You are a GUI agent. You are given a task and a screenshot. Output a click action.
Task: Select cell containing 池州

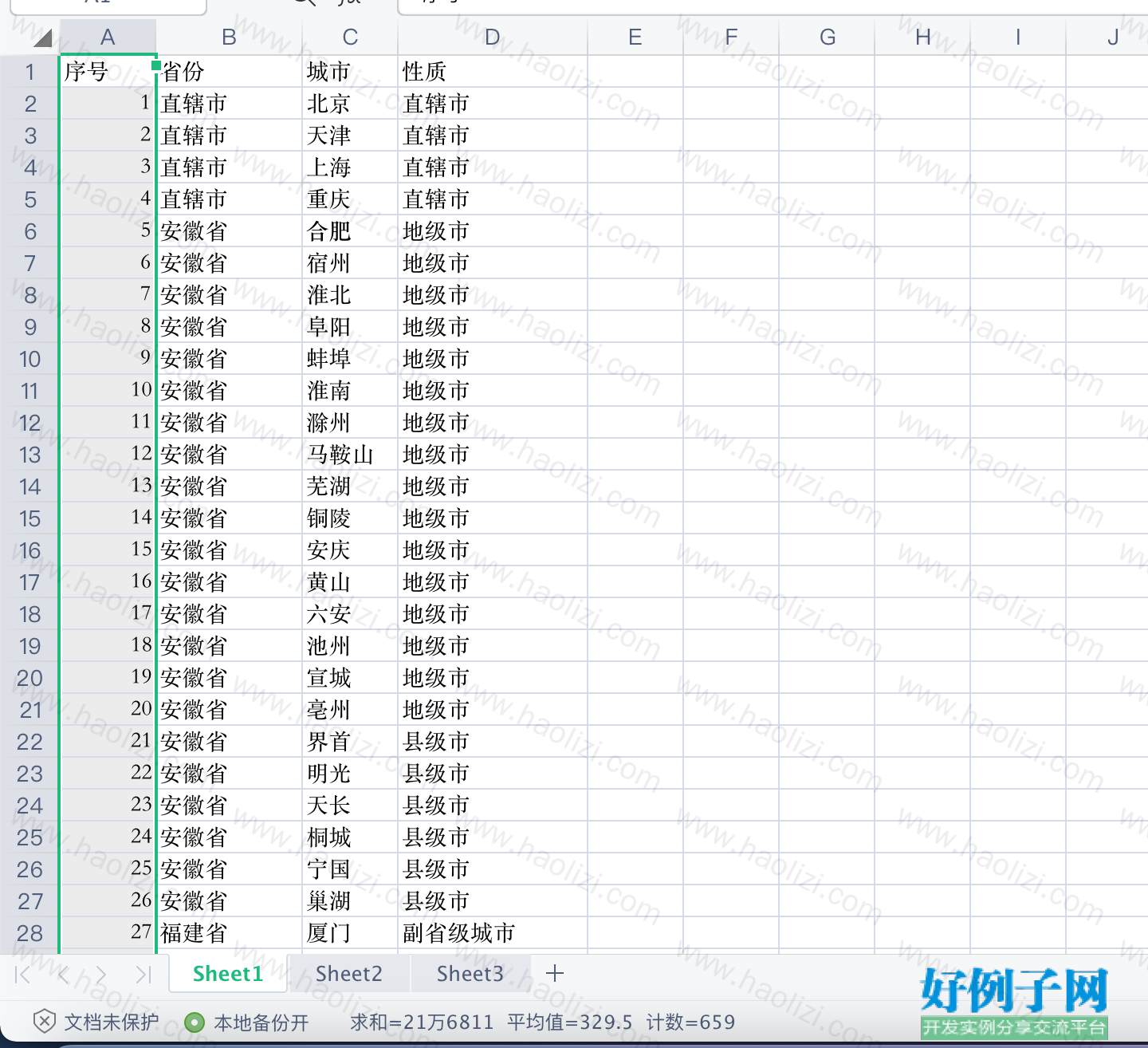[350, 646]
